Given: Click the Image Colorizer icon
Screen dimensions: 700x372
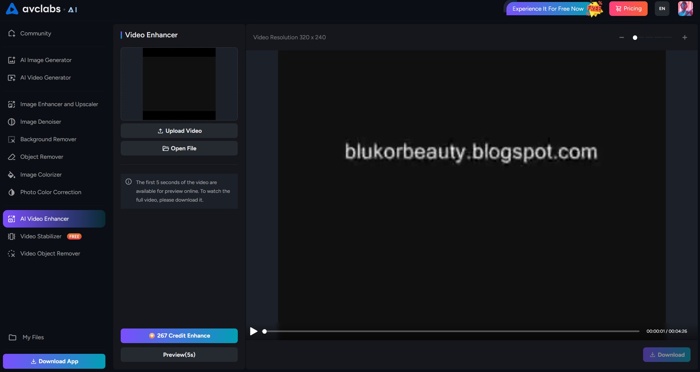Looking at the screenshot, I should 12,175.
